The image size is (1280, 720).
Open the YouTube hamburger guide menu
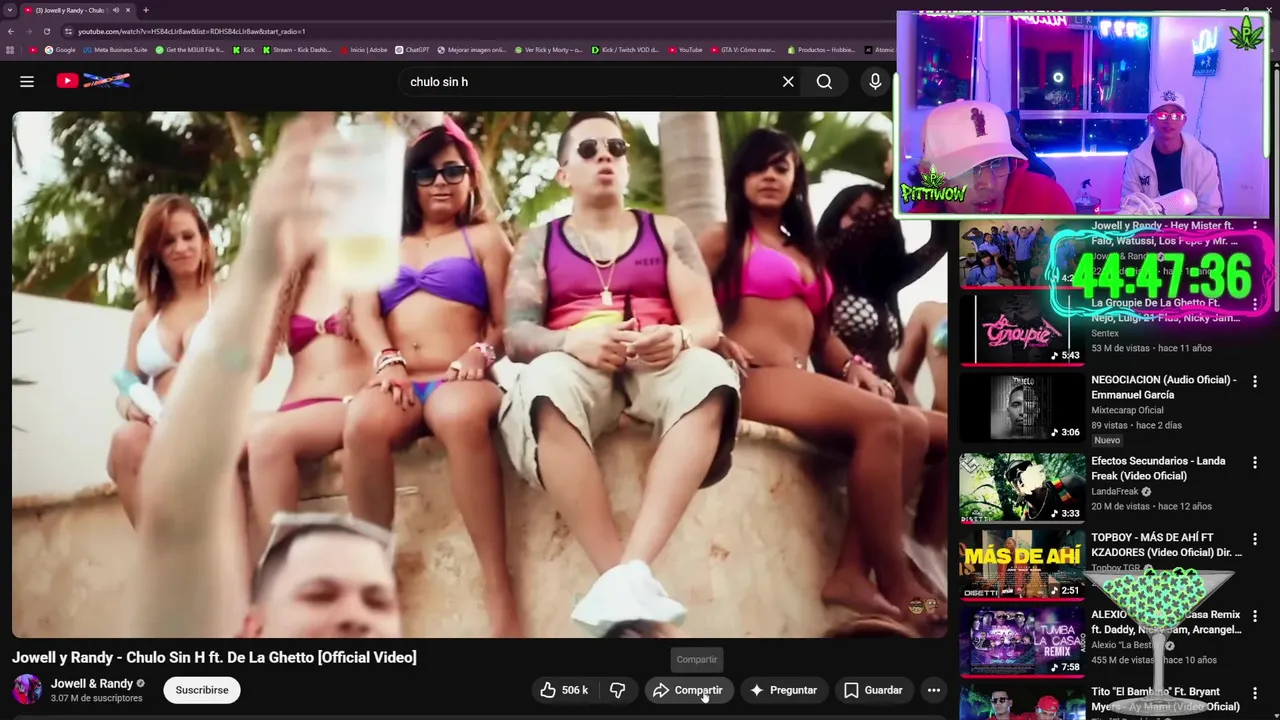click(27, 81)
